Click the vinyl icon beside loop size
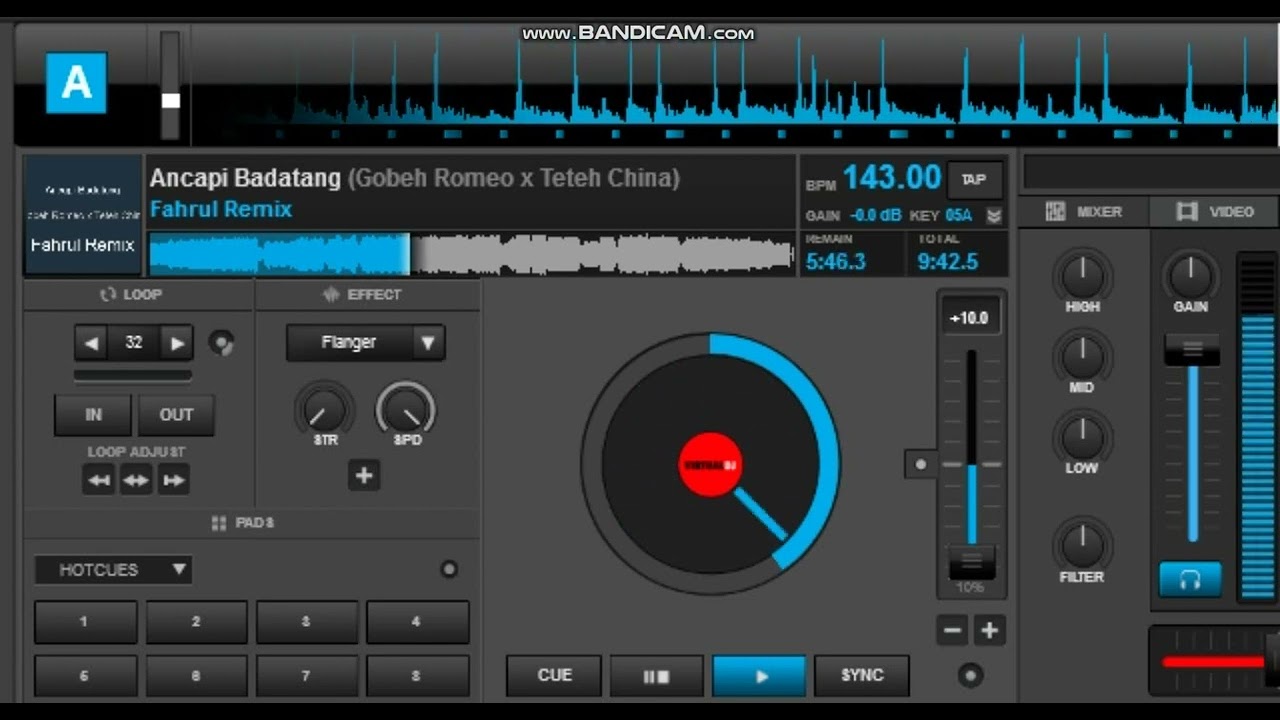This screenshot has width=1280, height=720. (221, 343)
